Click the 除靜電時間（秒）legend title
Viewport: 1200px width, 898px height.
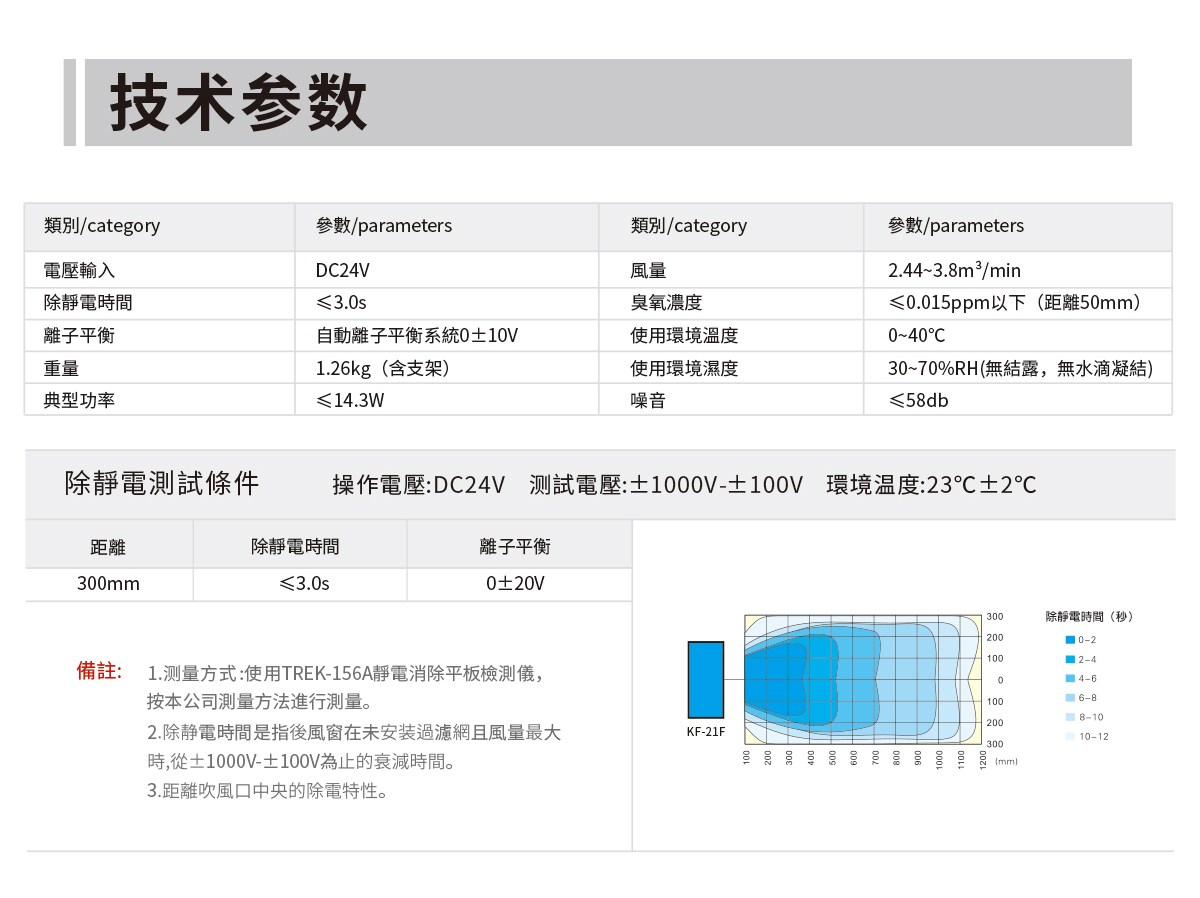click(1089, 617)
